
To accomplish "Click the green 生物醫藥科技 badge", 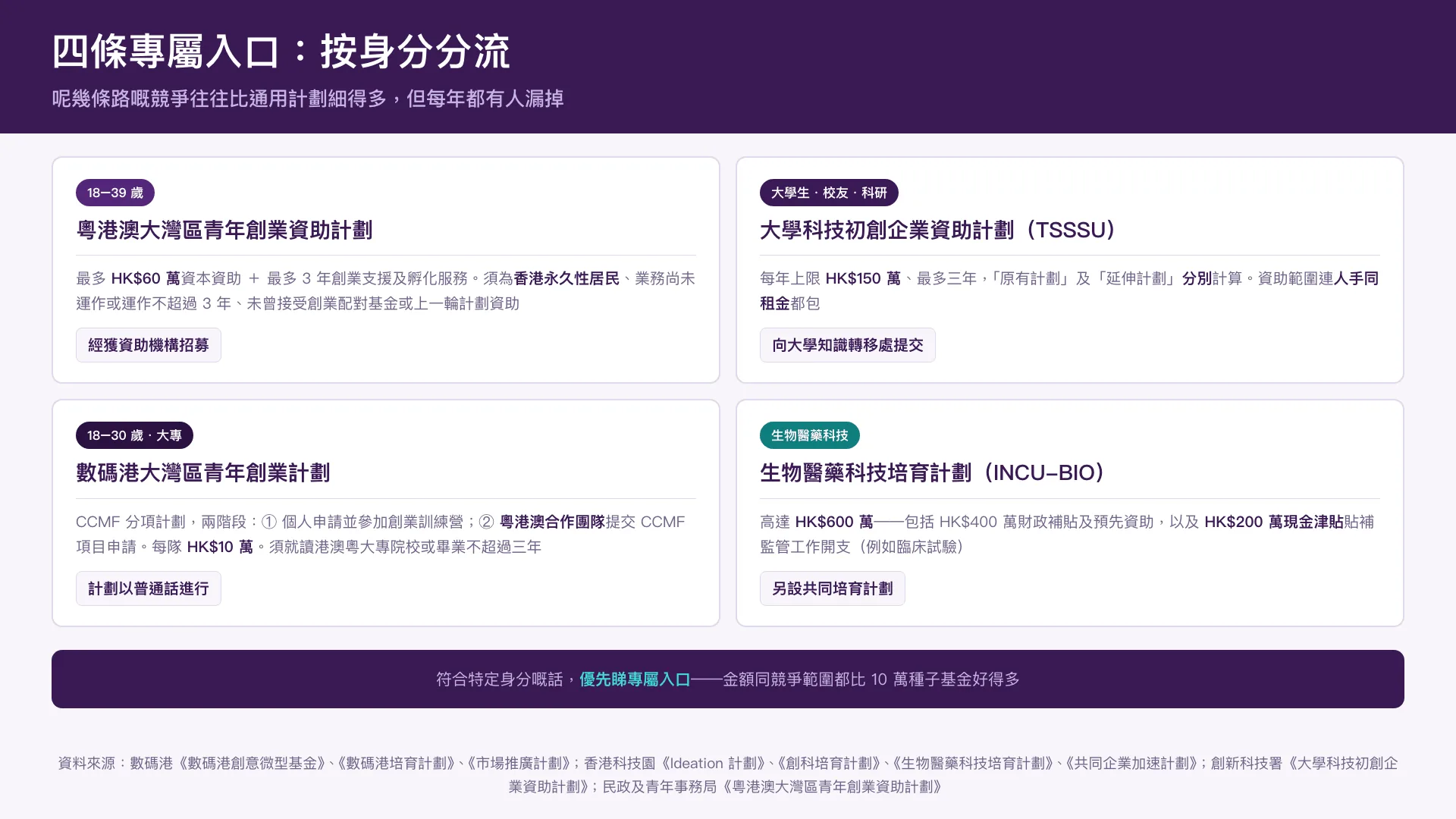I will click(x=810, y=435).
